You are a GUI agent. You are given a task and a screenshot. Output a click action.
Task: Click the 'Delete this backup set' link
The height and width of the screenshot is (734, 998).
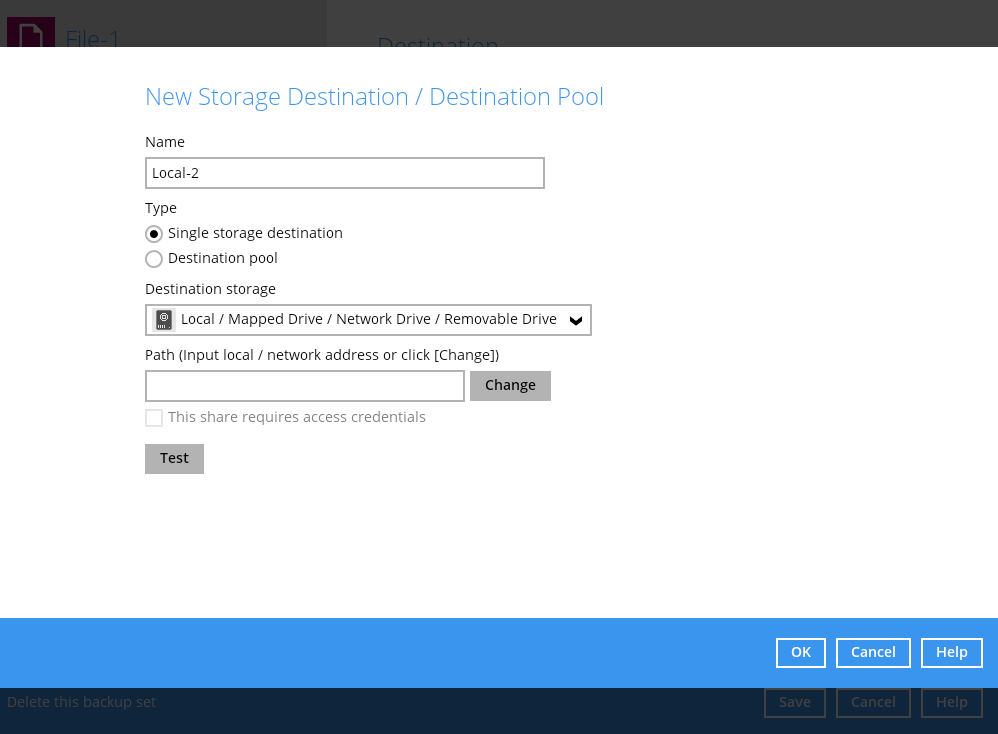[82, 702]
